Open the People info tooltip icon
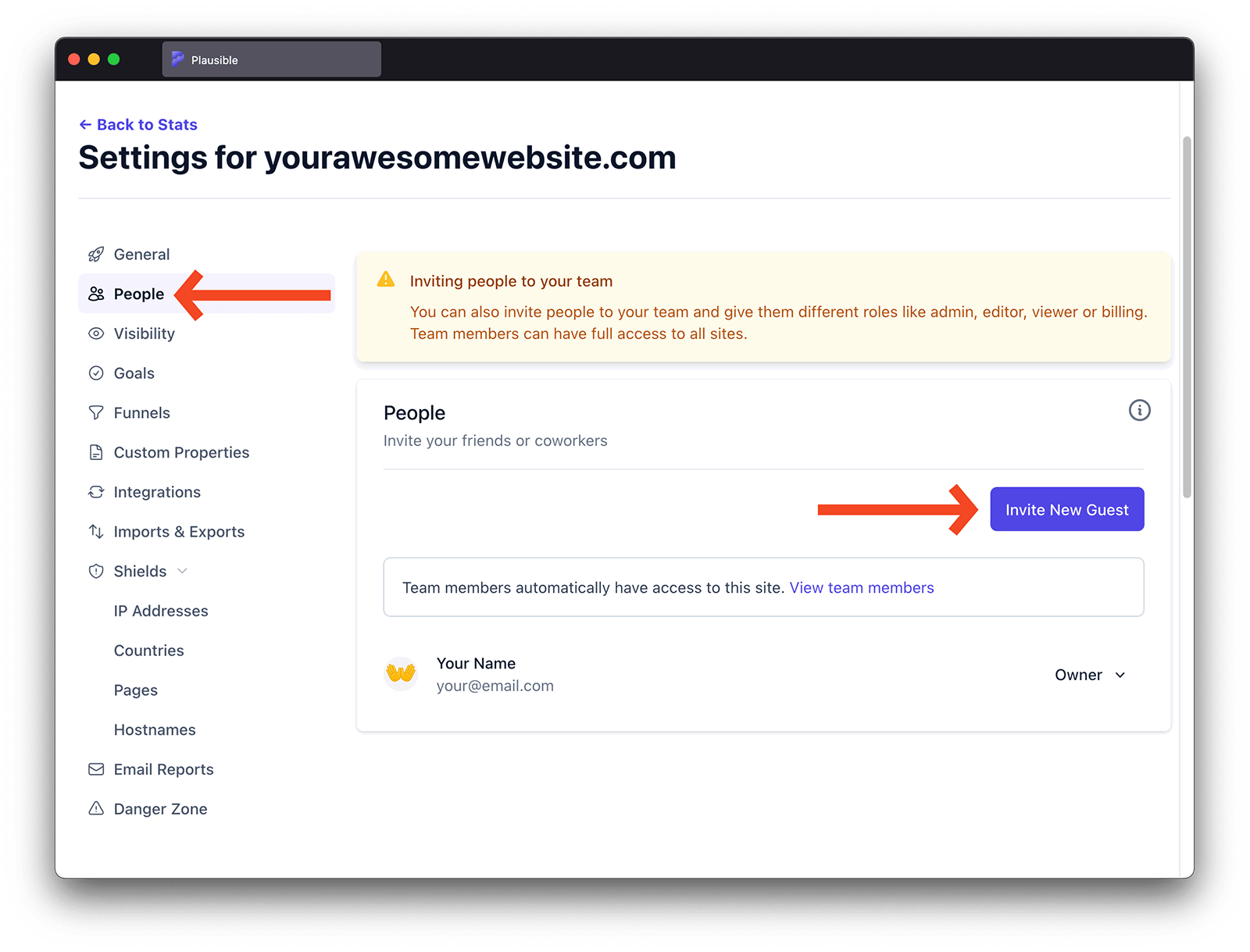Screen dimensions: 1250x952 pos(1139,411)
